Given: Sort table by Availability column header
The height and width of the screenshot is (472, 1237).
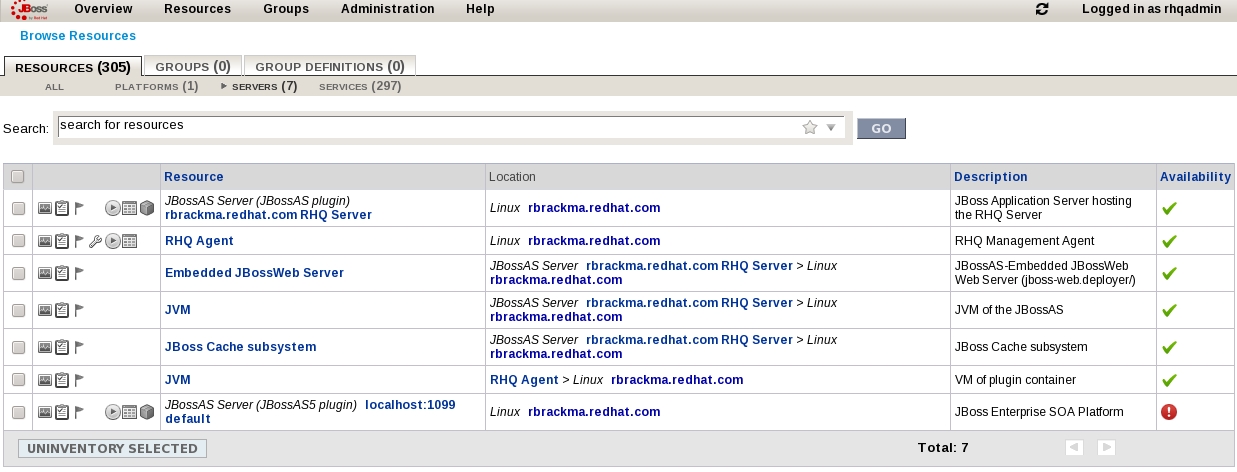Looking at the screenshot, I should 1195,177.
